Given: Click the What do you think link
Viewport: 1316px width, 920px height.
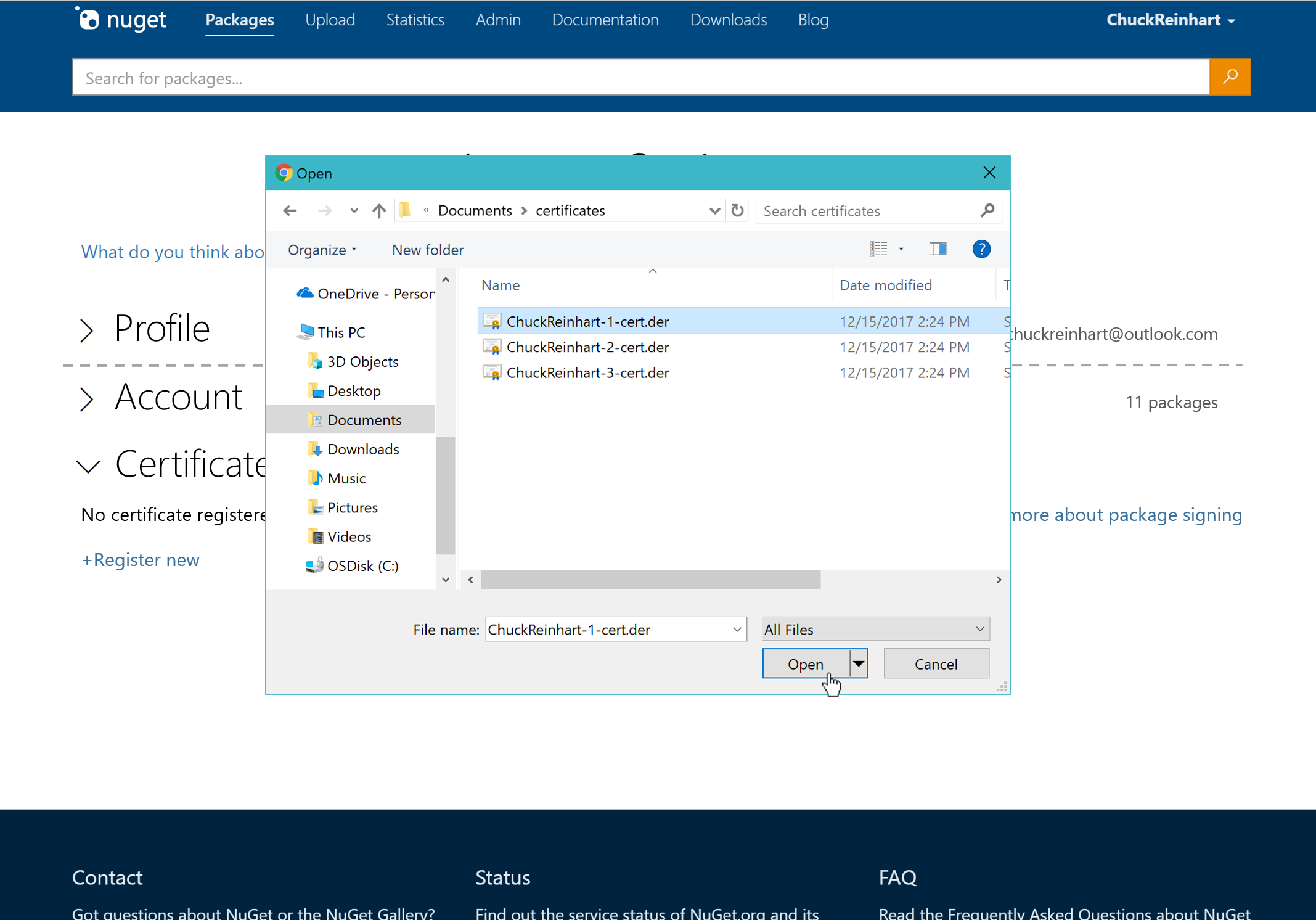Looking at the screenshot, I should [x=173, y=252].
